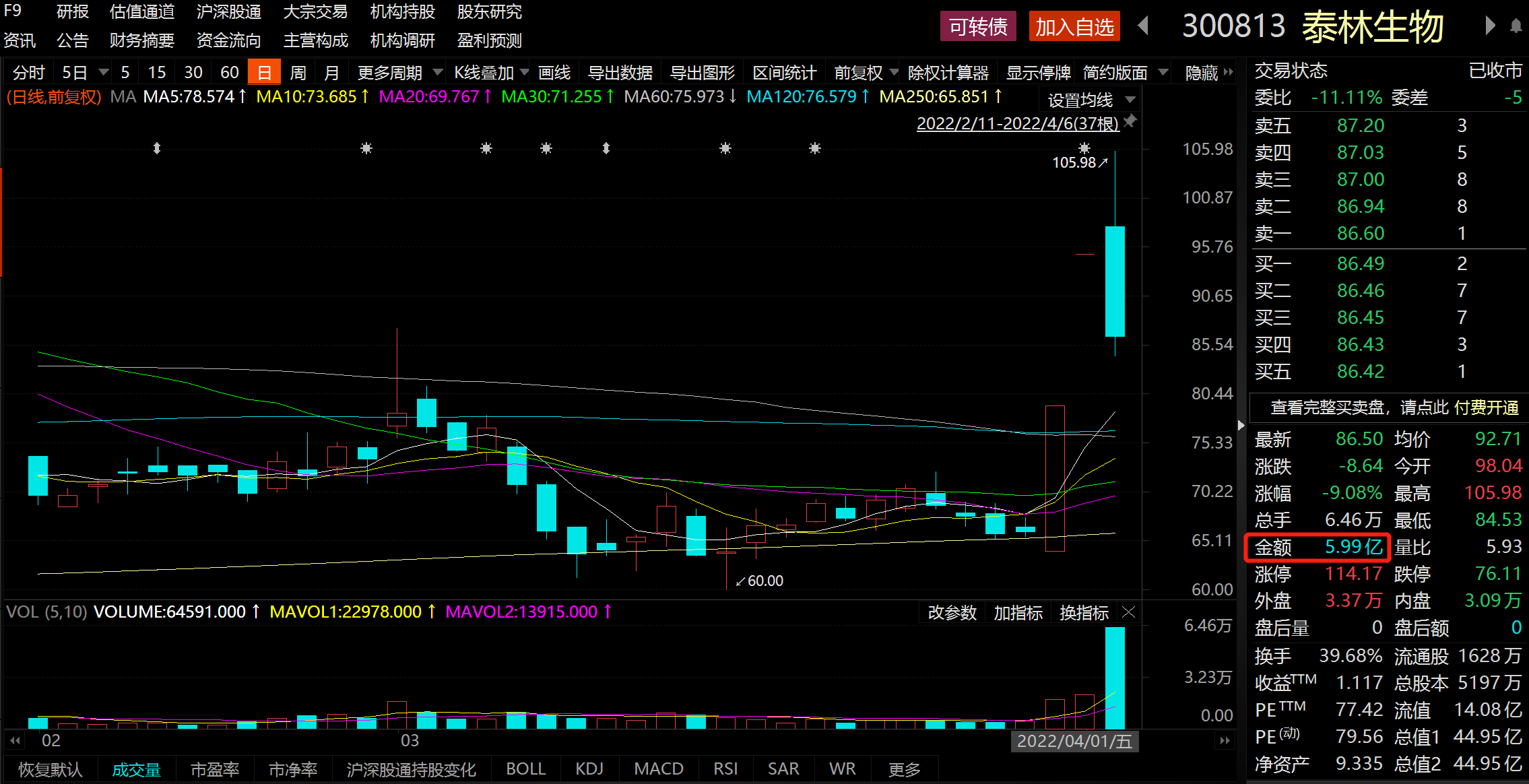Click the 2022/2/11-2022/4/6 date range label
1529x784 pixels.
tap(1017, 123)
